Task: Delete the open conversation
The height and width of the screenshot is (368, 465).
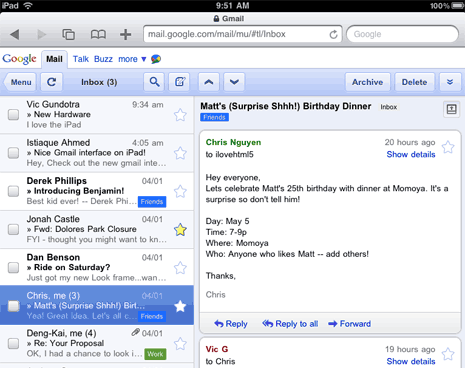Action: pos(414,82)
